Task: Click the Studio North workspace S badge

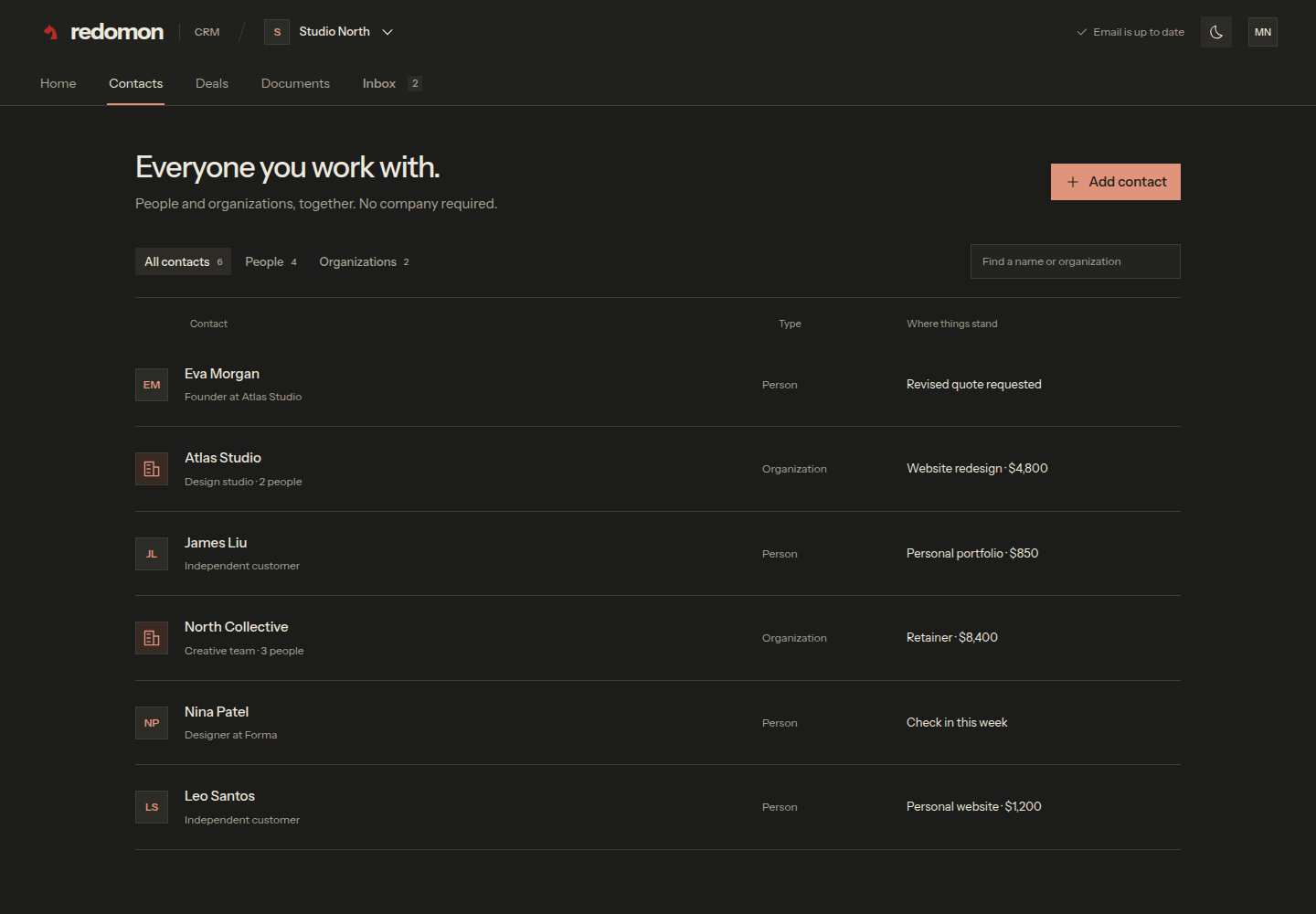Action: 277,32
